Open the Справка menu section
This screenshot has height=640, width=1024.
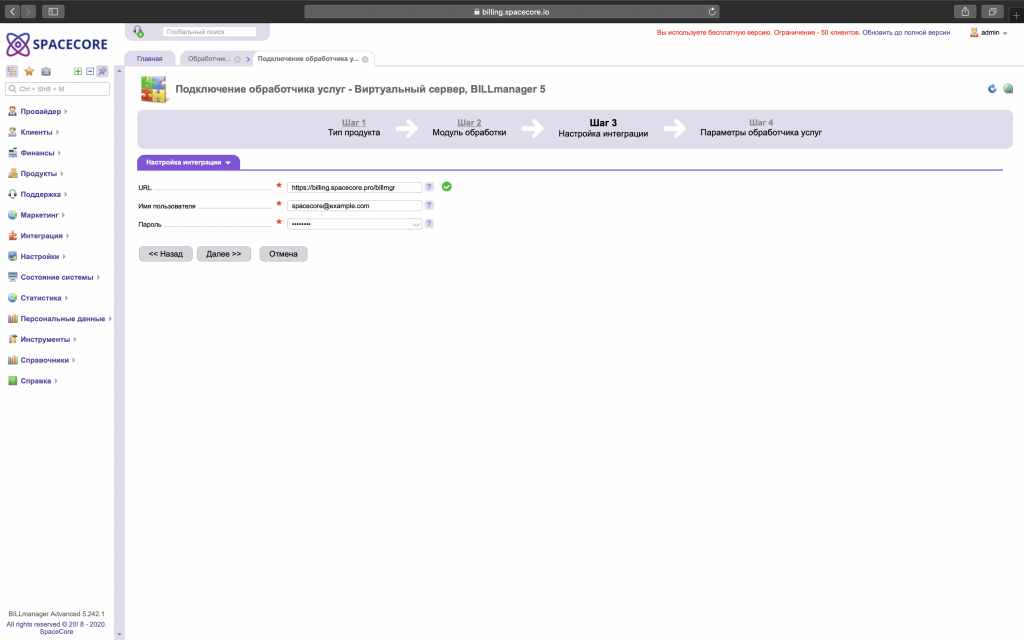[33, 381]
